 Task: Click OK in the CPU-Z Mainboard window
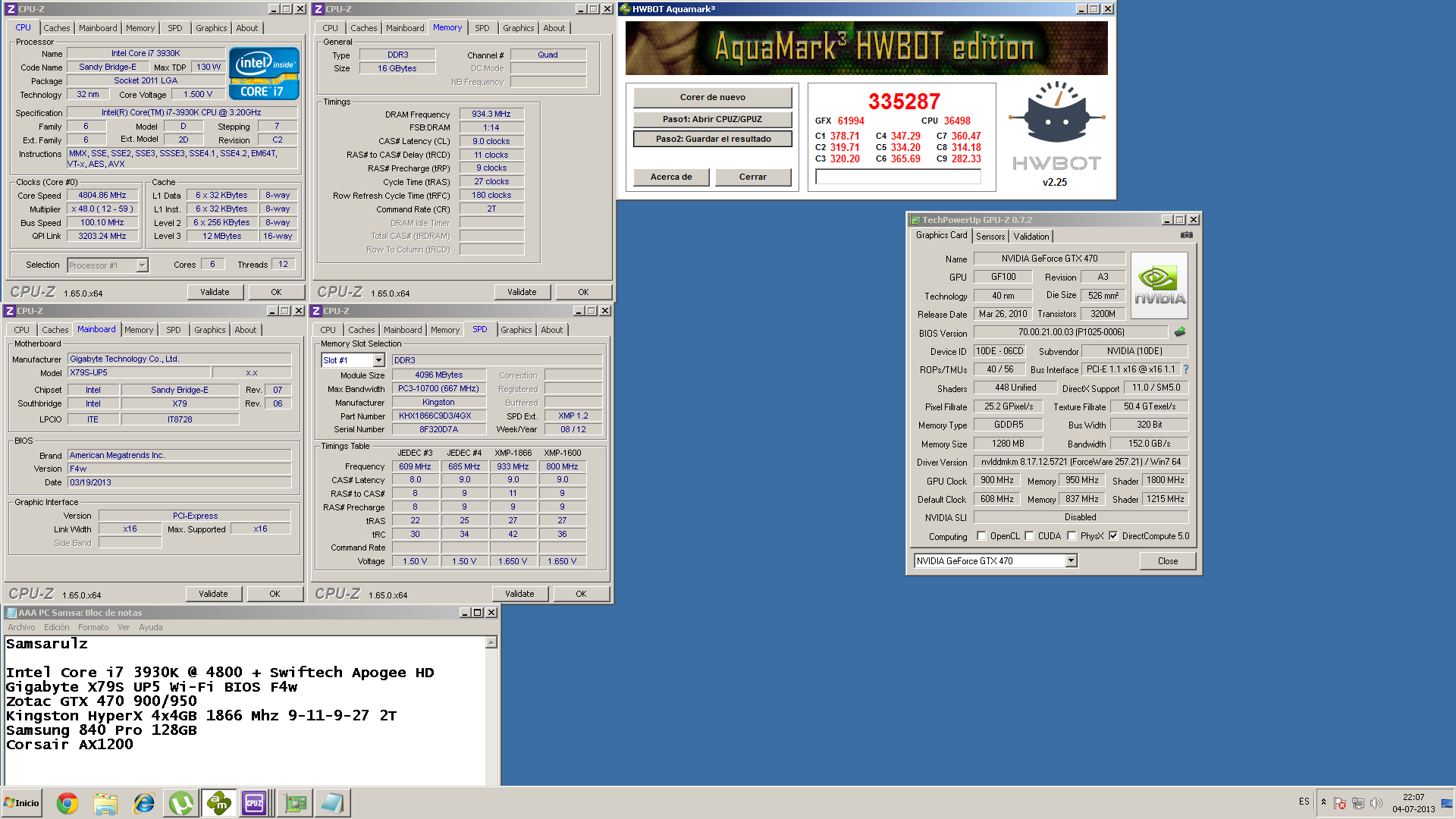(x=275, y=594)
